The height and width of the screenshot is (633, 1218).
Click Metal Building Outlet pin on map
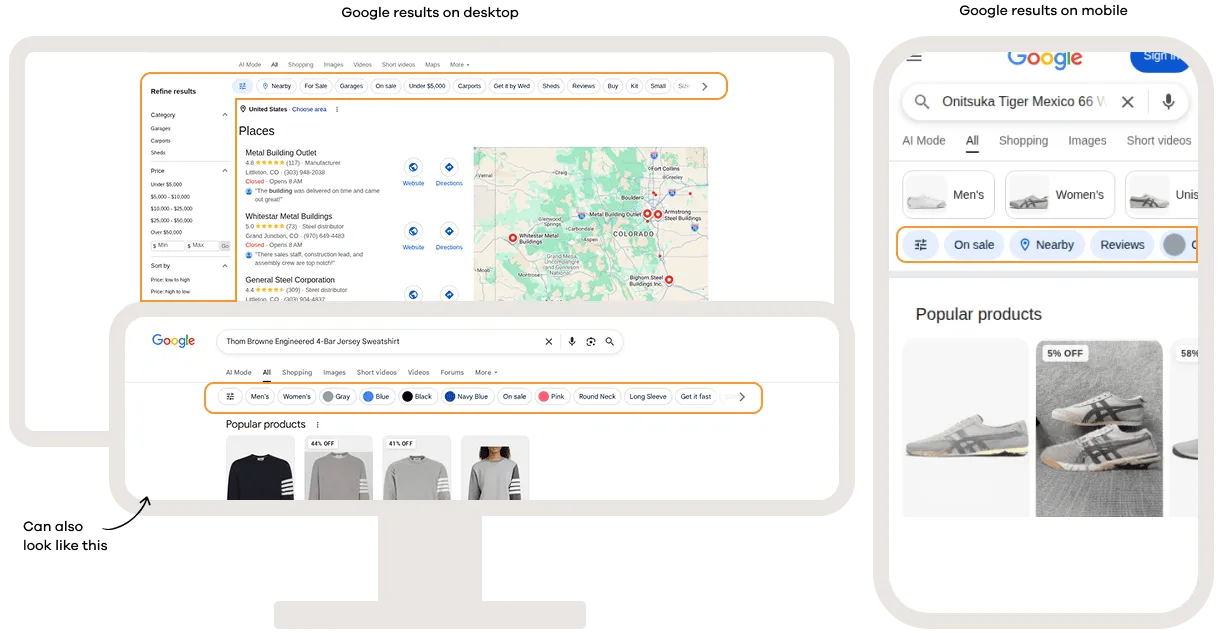pyautogui.click(x=647, y=214)
